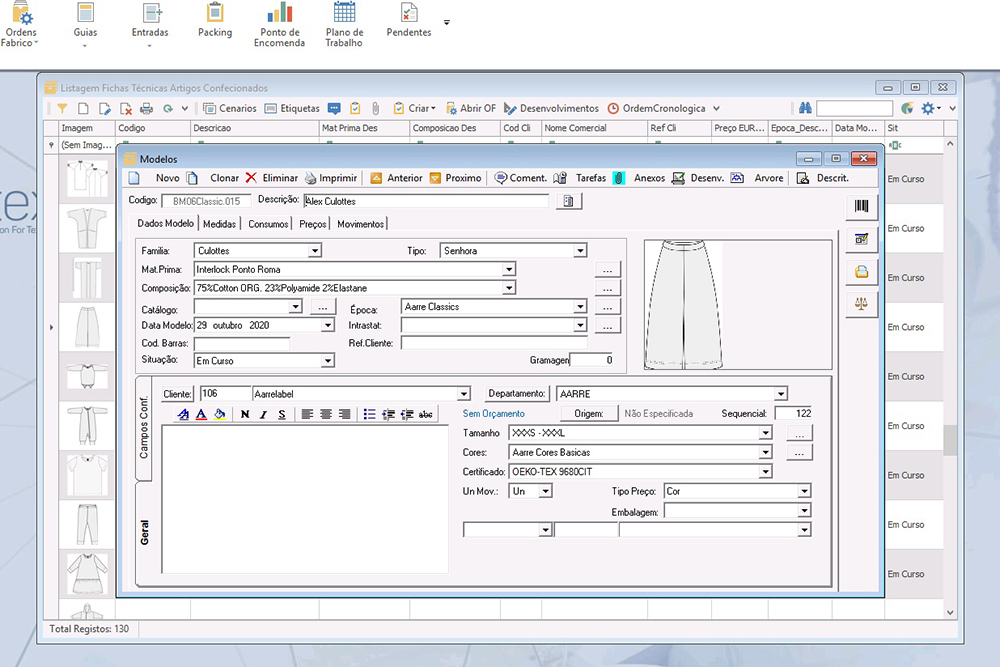
Task: Expand the Família dropdown showing Culottes
Action: (x=315, y=251)
